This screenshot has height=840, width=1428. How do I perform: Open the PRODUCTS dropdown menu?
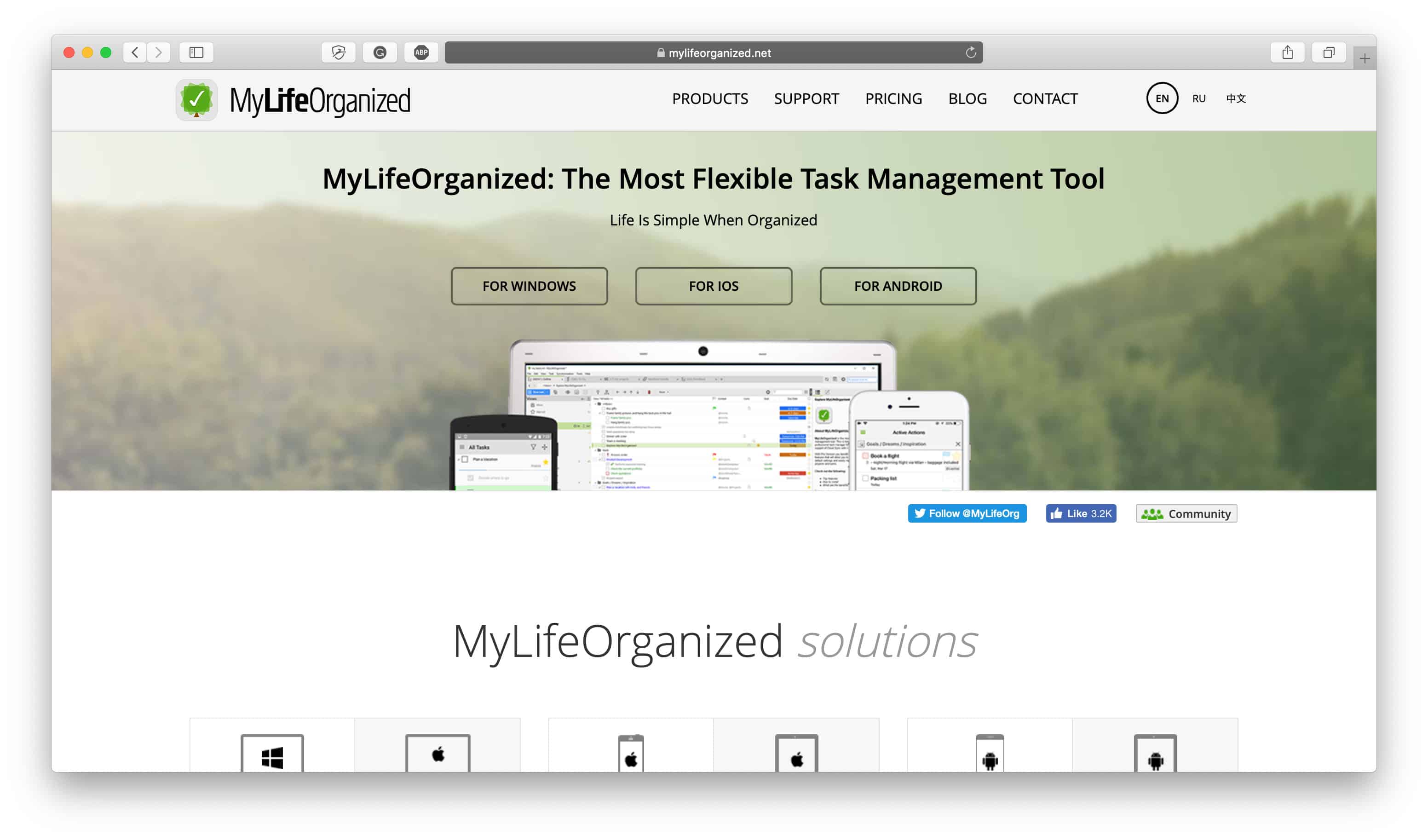click(710, 98)
